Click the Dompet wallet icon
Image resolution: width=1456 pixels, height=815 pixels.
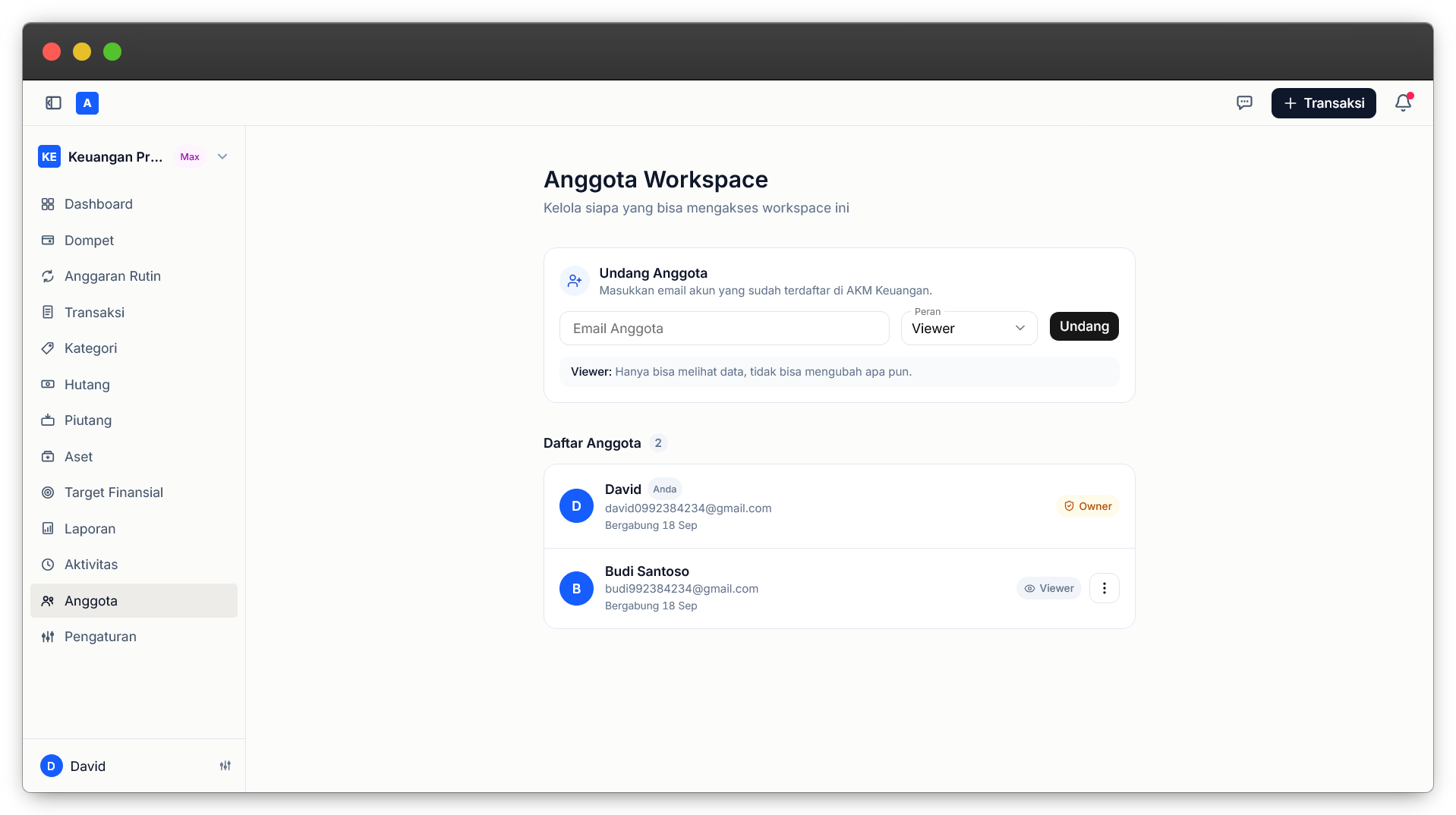pyautogui.click(x=48, y=241)
